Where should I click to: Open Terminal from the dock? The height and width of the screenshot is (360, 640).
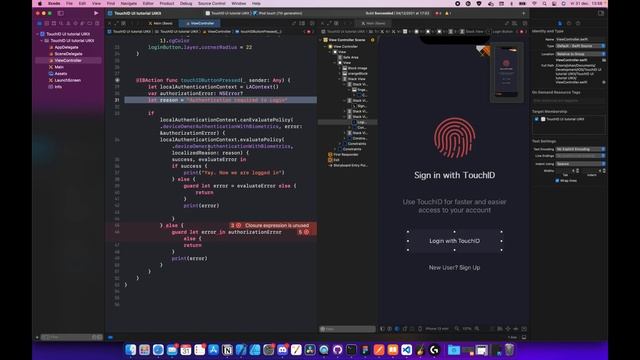coord(351,350)
